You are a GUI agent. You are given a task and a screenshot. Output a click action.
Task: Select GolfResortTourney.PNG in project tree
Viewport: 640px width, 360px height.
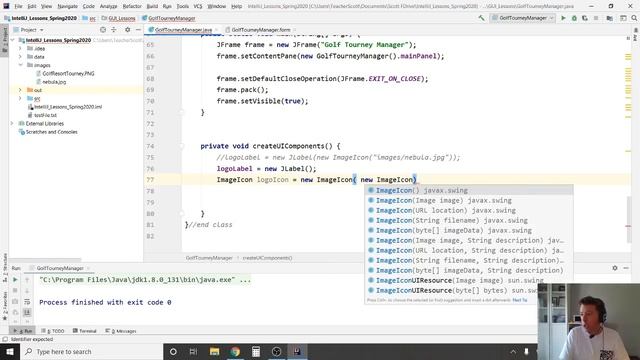tap(68, 73)
